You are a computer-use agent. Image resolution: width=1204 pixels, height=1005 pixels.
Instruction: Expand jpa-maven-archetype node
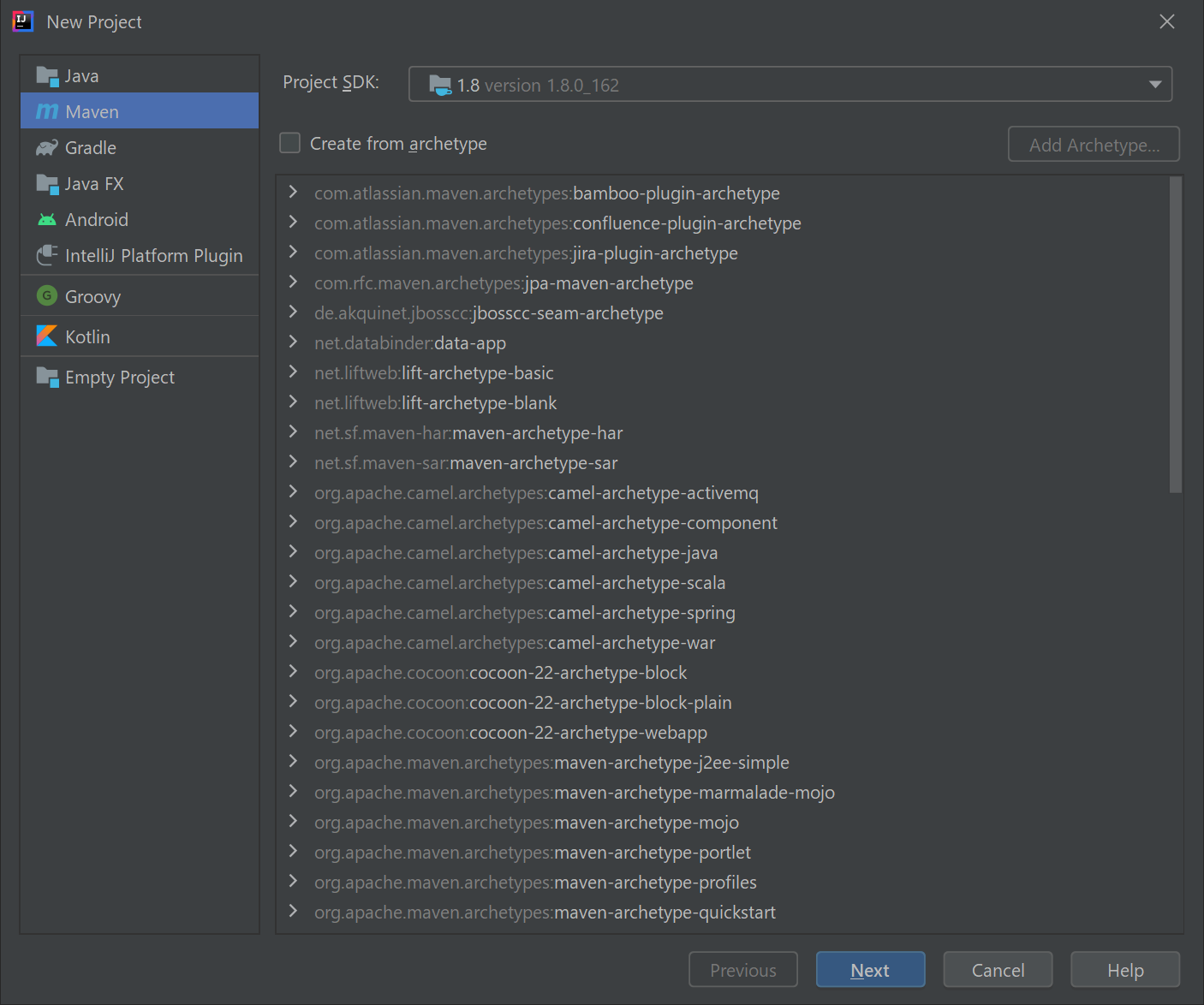tap(294, 282)
